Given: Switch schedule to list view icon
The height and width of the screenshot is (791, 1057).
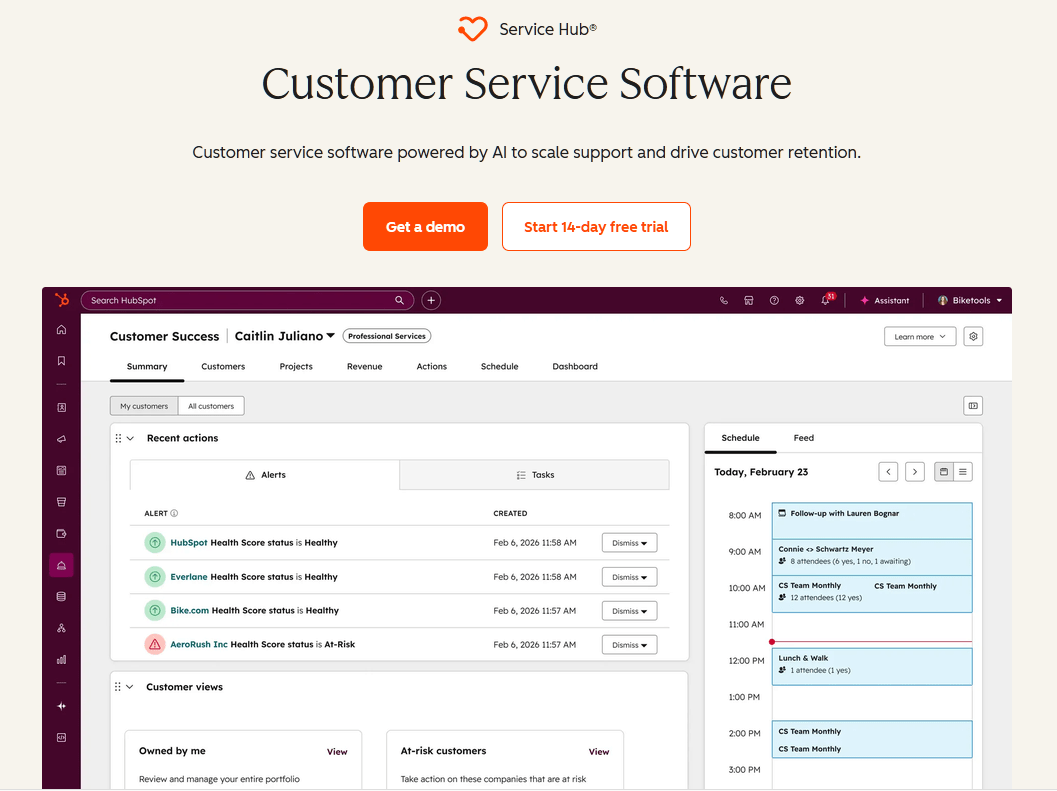Looking at the screenshot, I should tap(963, 472).
